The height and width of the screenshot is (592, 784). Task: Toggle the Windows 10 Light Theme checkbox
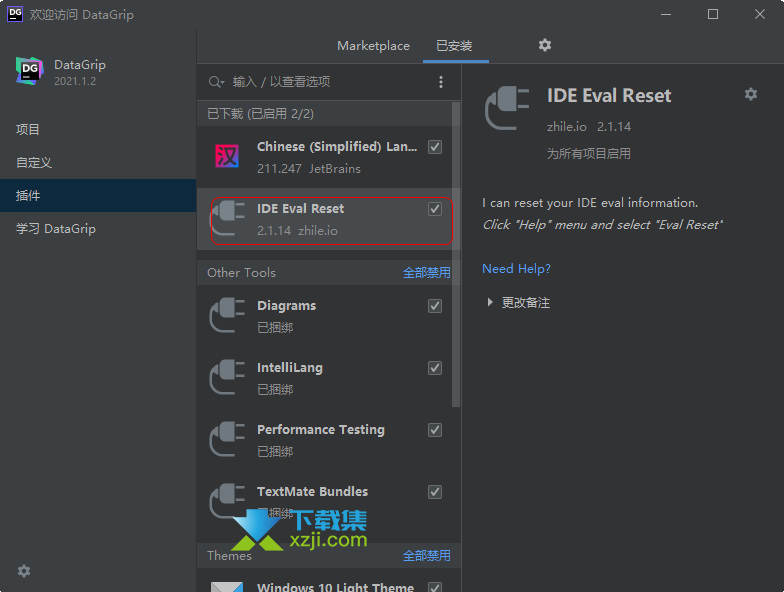pyautogui.click(x=435, y=588)
